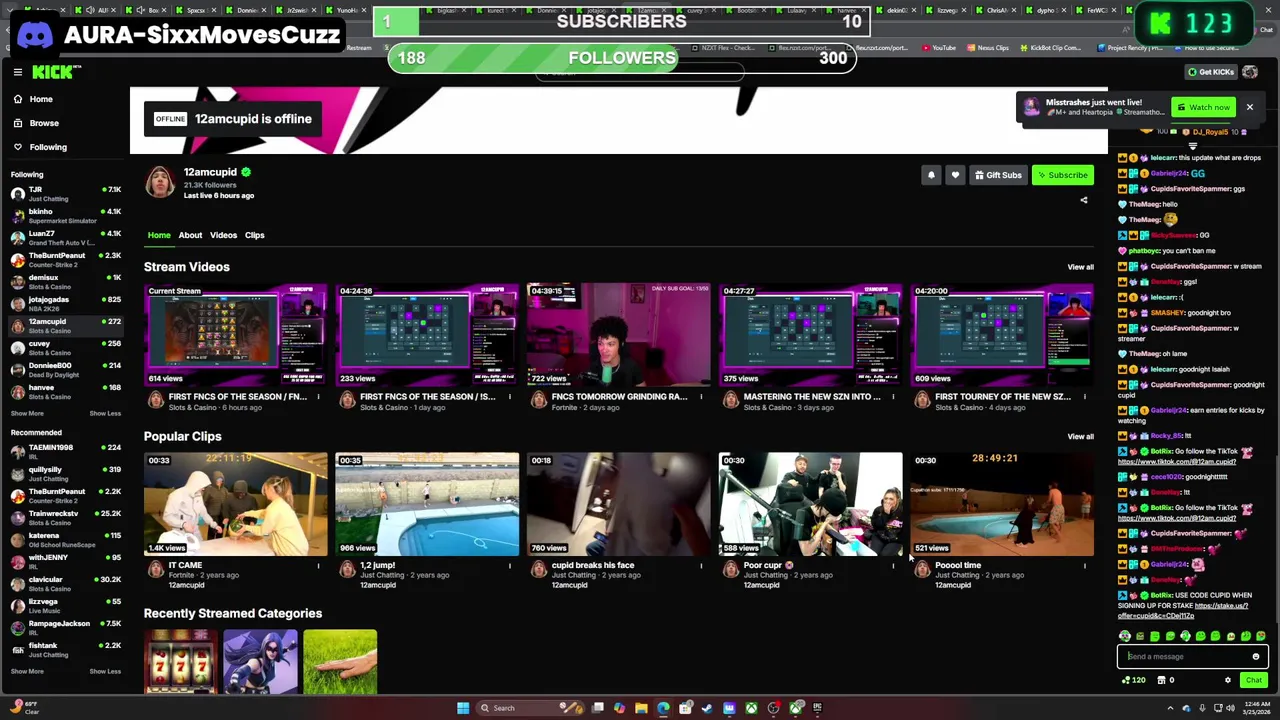The width and height of the screenshot is (1280, 720).
Task: Open Trainwreckstv in Recommended list
Action: click(65, 517)
